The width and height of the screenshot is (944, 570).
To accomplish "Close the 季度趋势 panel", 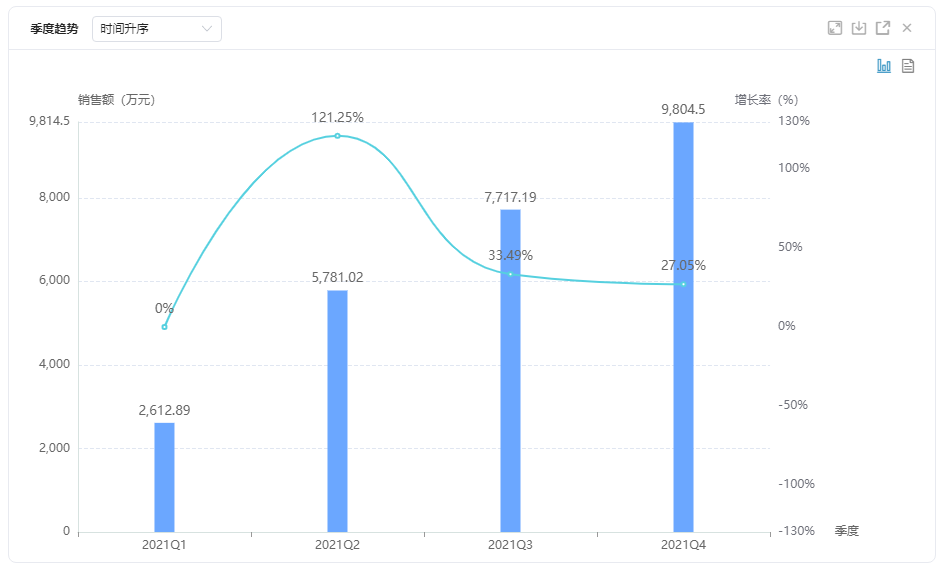I will pos(907,28).
